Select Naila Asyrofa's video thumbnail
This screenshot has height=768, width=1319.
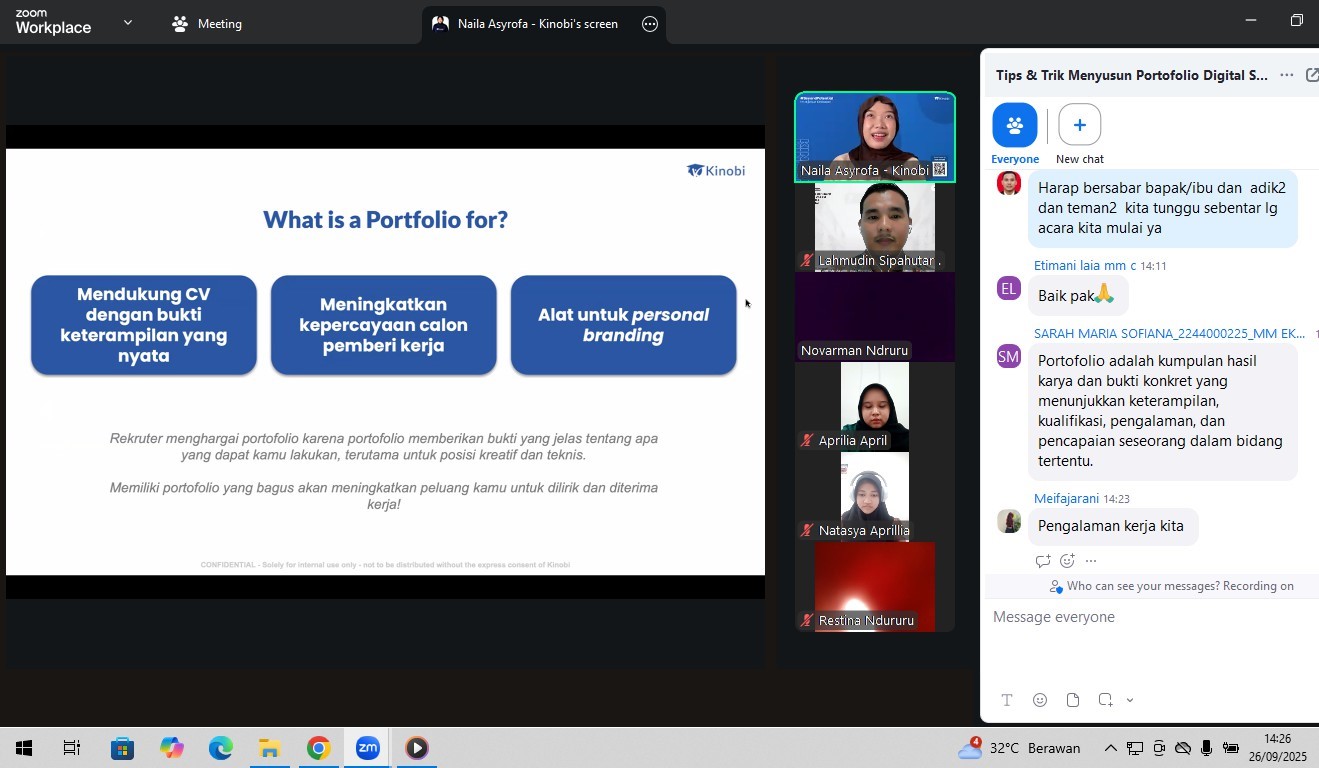pyautogui.click(x=875, y=137)
